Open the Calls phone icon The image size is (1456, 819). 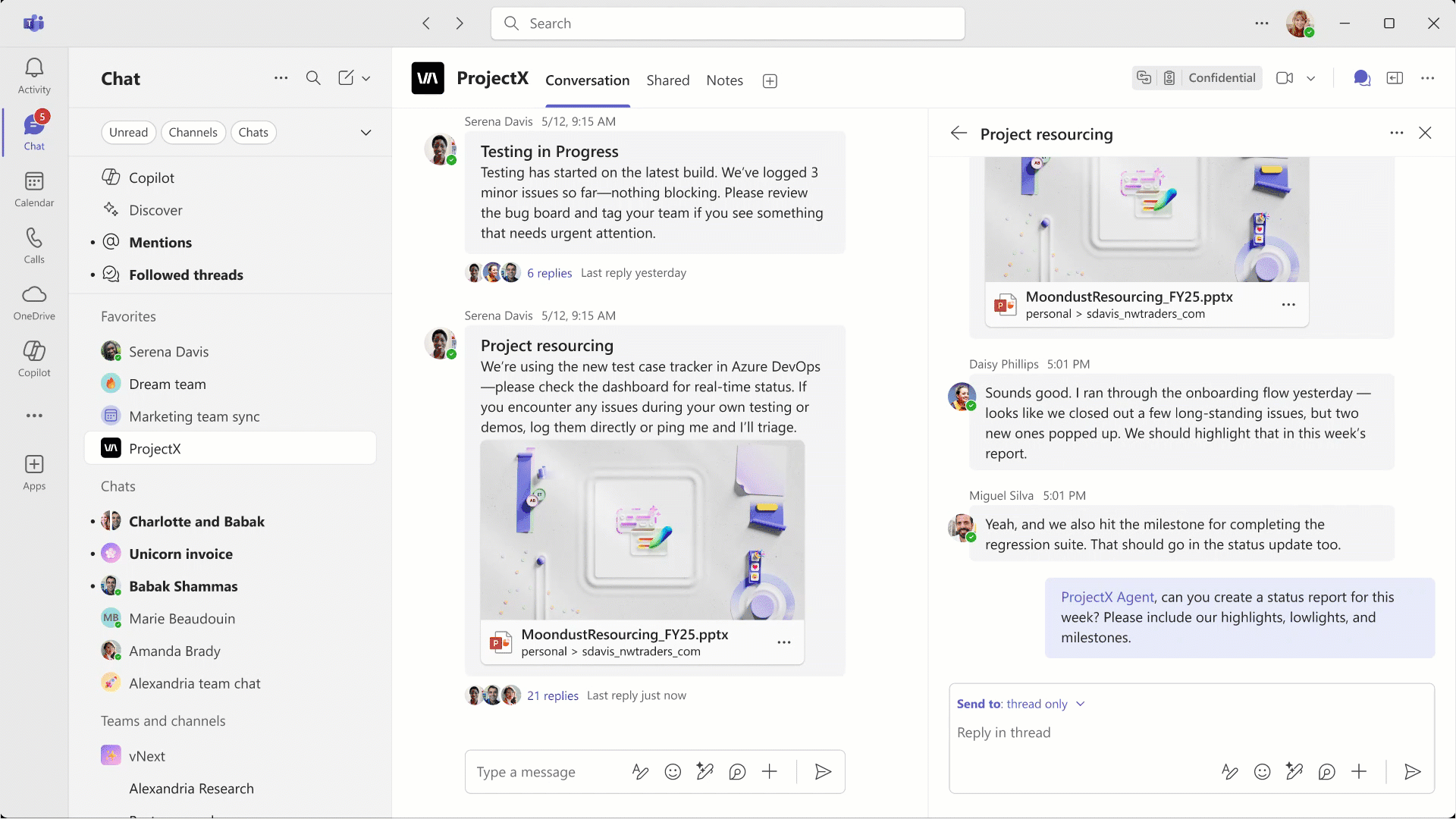tap(34, 246)
